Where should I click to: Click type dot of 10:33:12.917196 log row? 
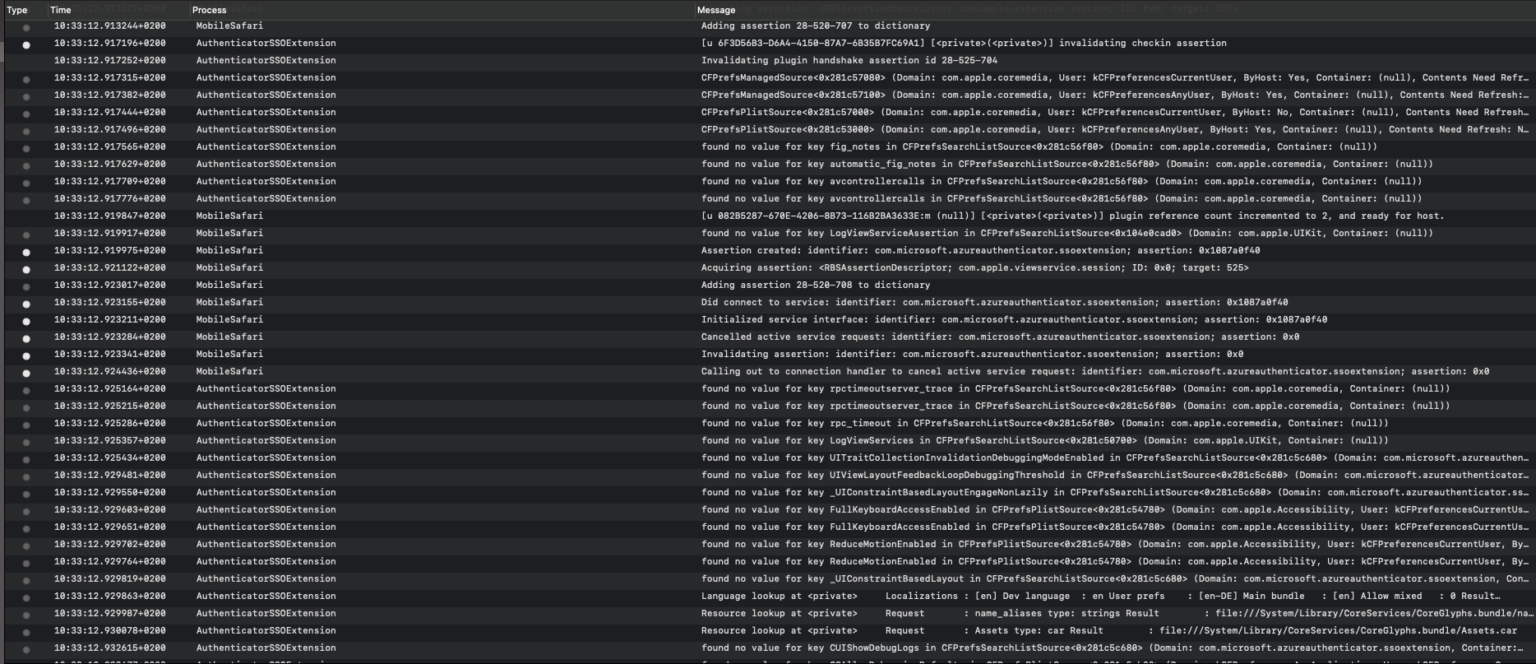coord(26,44)
